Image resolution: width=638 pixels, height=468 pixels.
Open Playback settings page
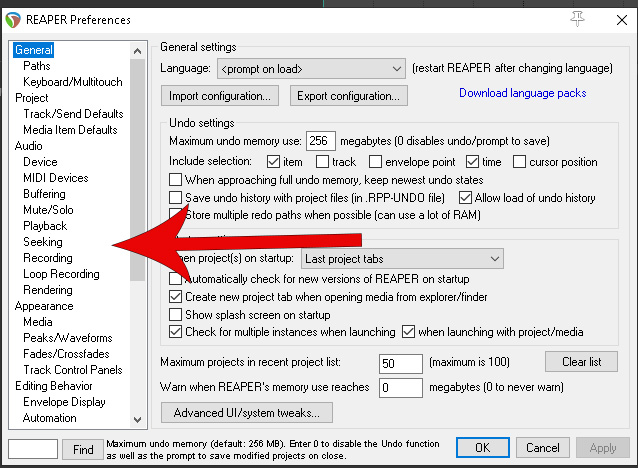click(45, 226)
